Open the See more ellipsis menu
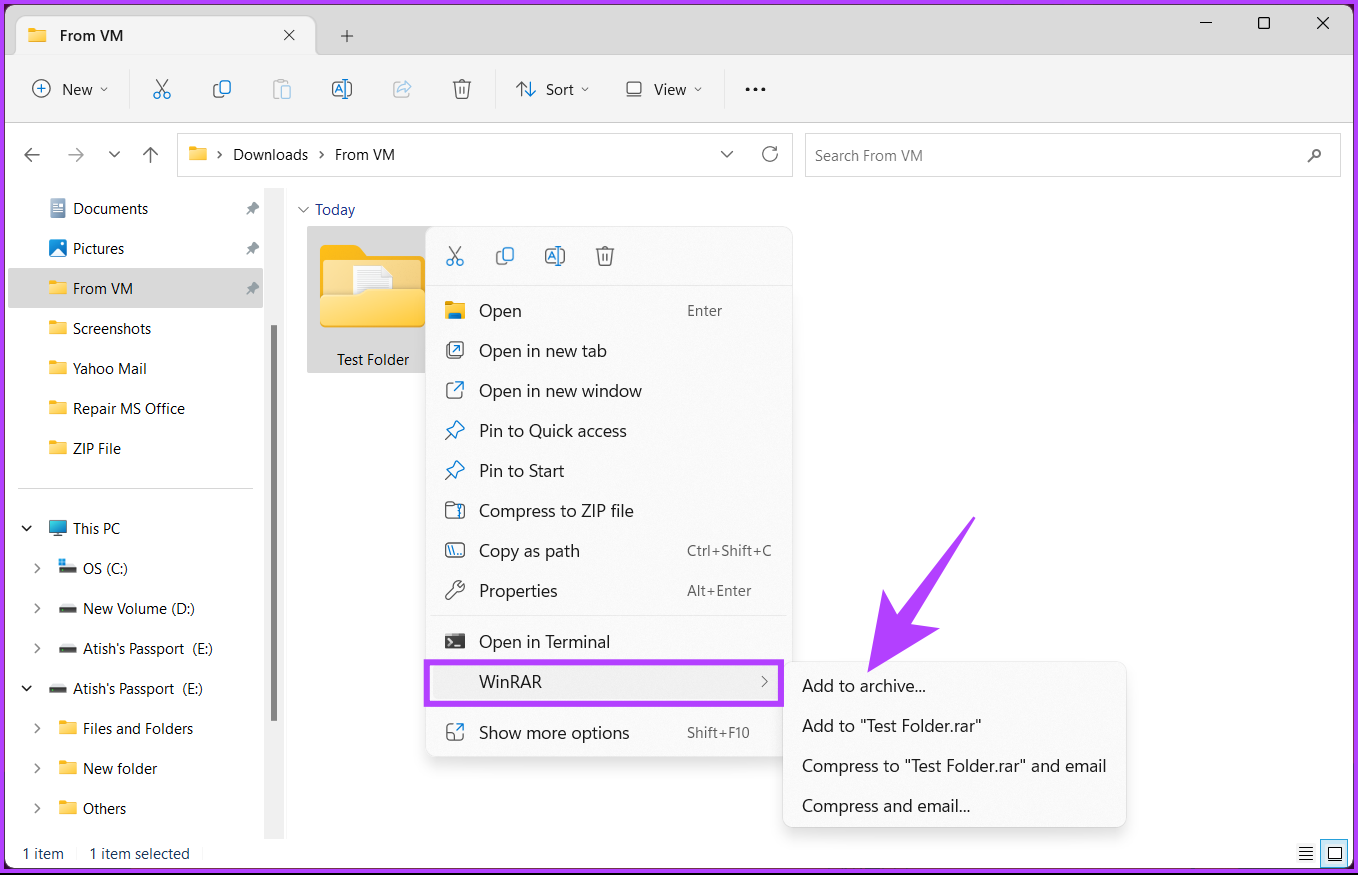The image size is (1358, 875). tap(755, 89)
